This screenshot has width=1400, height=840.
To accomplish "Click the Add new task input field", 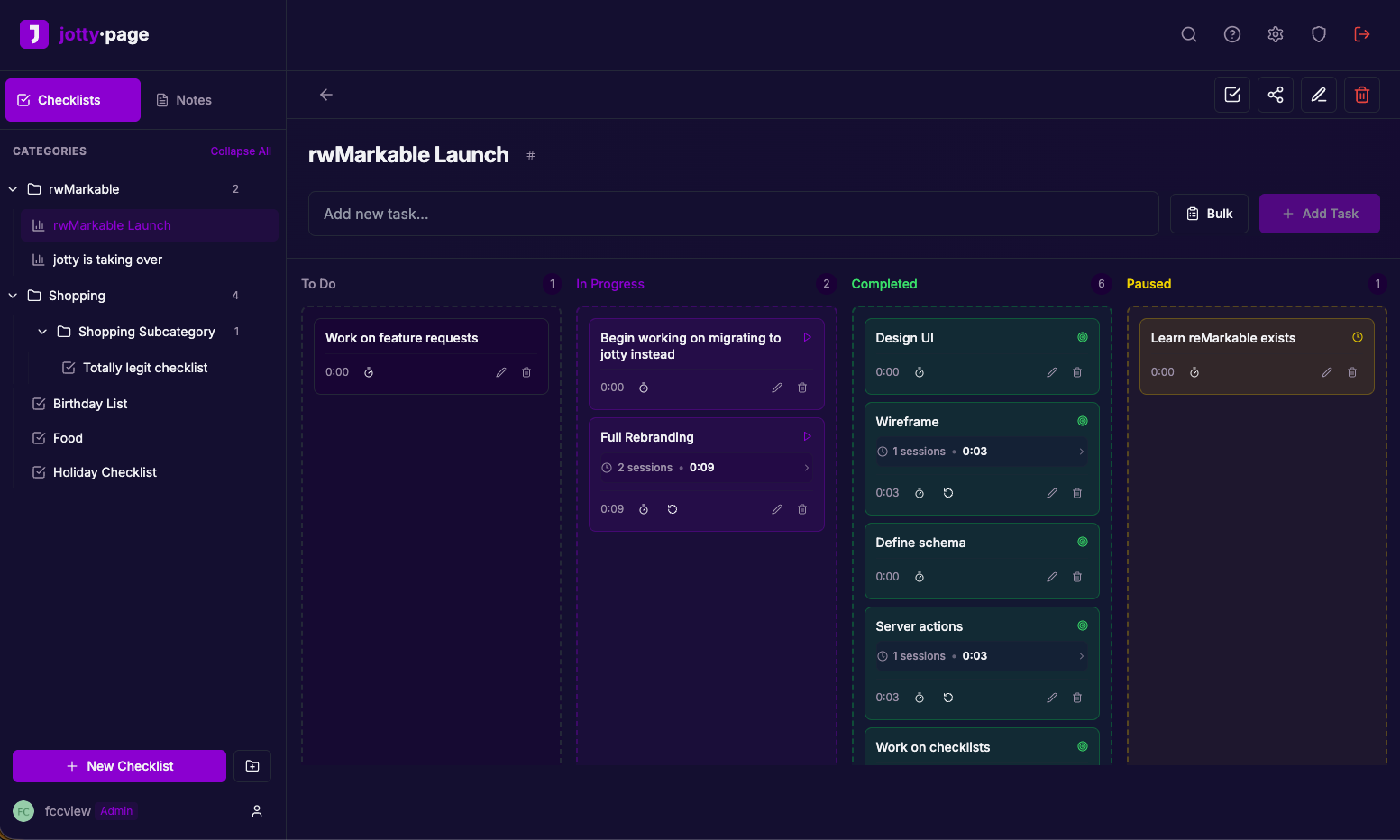I will pyautogui.click(x=733, y=214).
